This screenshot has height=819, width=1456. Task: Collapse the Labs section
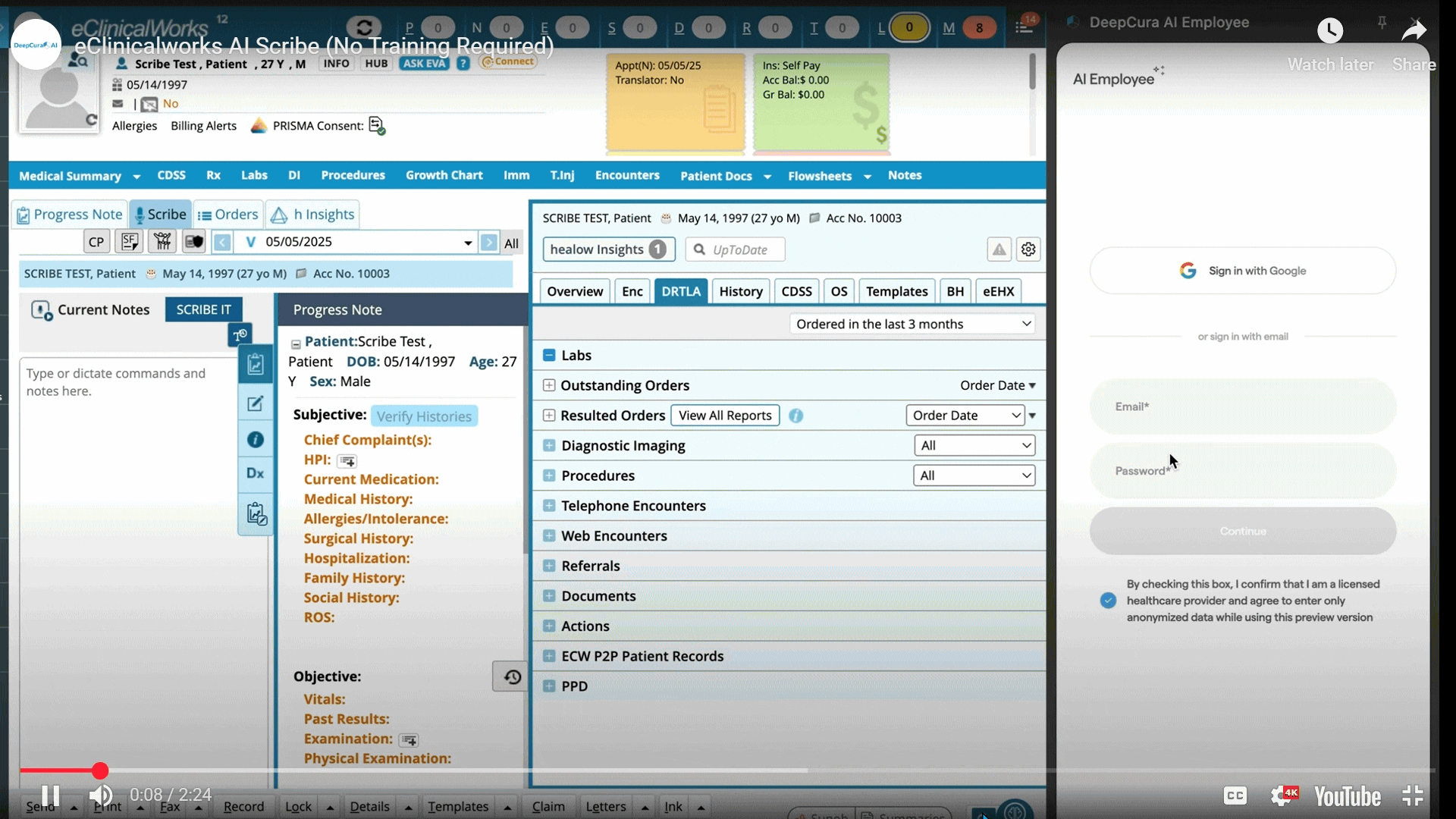[549, 356]
